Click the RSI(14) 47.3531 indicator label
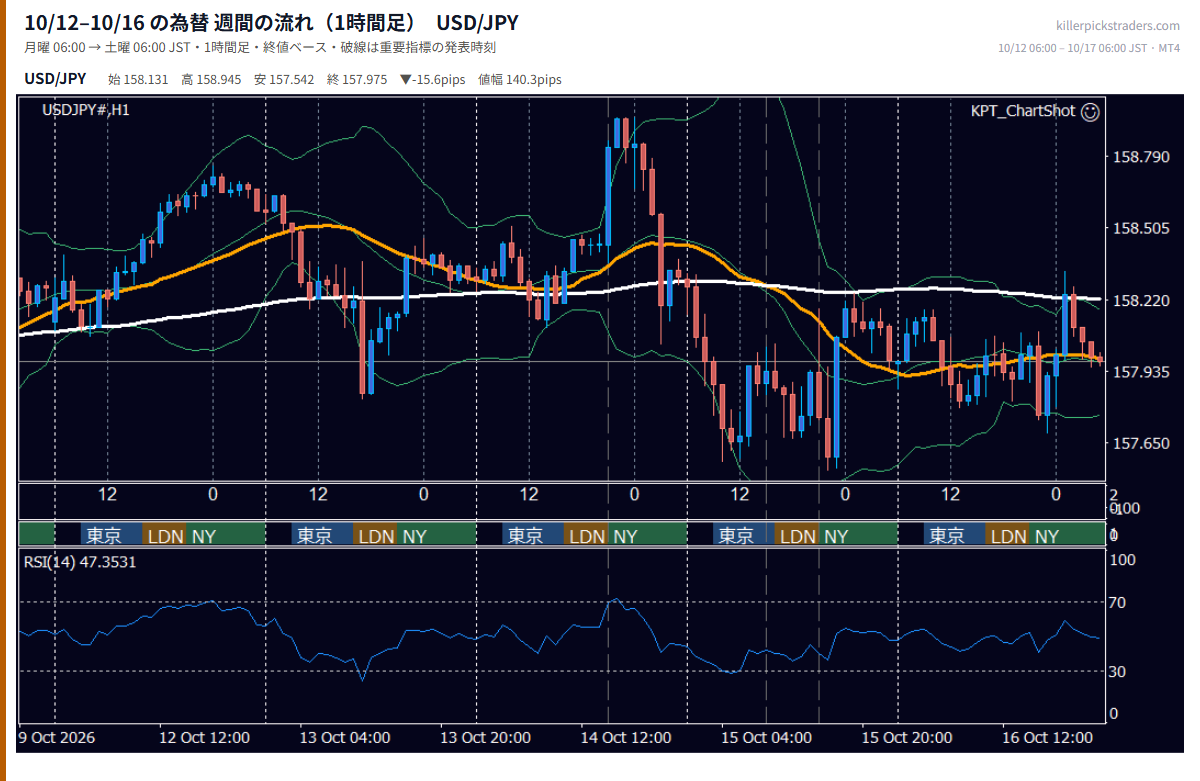The width and height of the screenshot is (1200, 781). [x=80, y=562]
